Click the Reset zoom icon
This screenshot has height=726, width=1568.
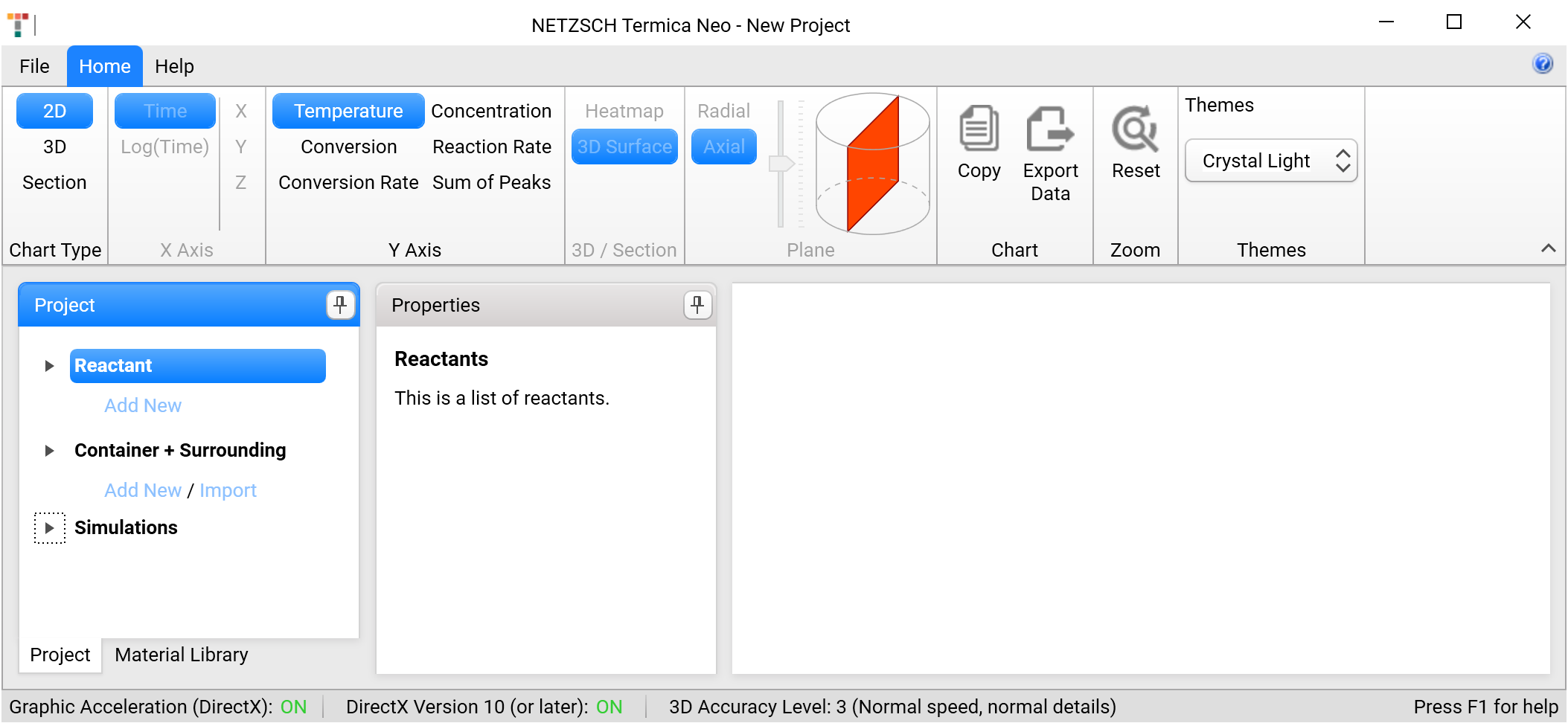pyautogui.click(x=1135, y=129)
